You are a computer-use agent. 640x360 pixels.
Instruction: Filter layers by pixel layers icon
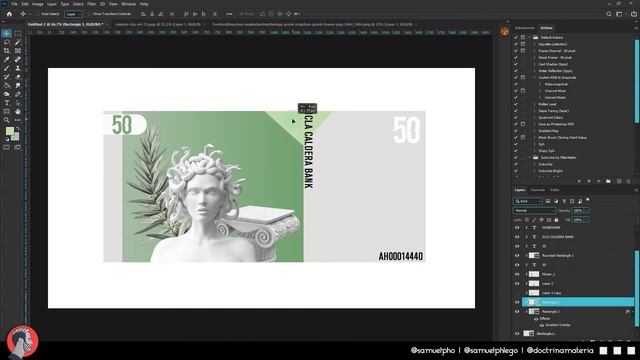pos(548,201)
